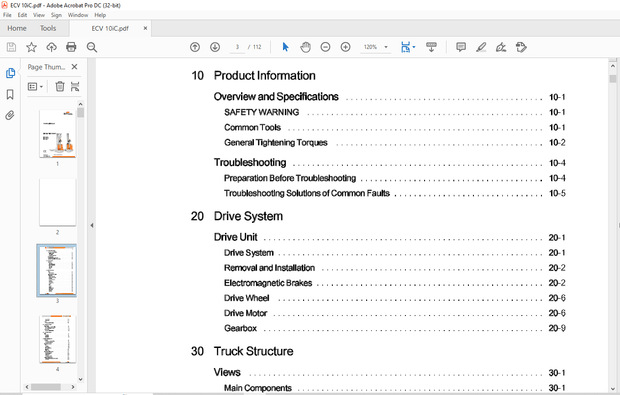
Task: Open the File menu
Action: (7, 15)
